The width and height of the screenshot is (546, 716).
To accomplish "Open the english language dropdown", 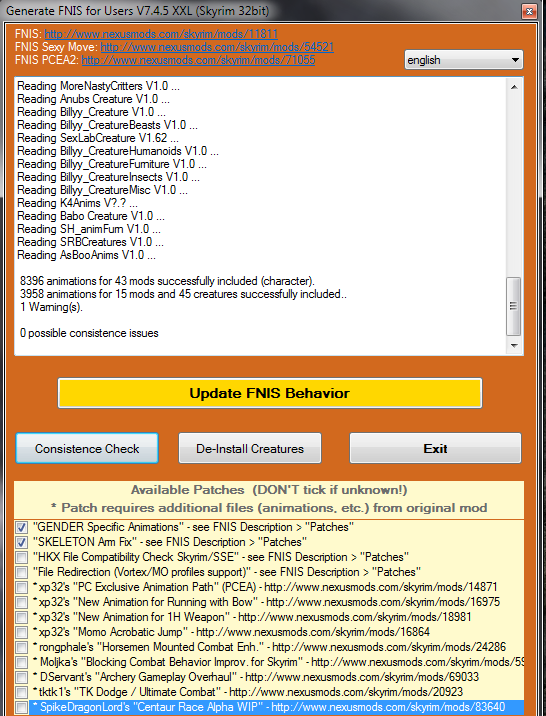I will 464,60.
